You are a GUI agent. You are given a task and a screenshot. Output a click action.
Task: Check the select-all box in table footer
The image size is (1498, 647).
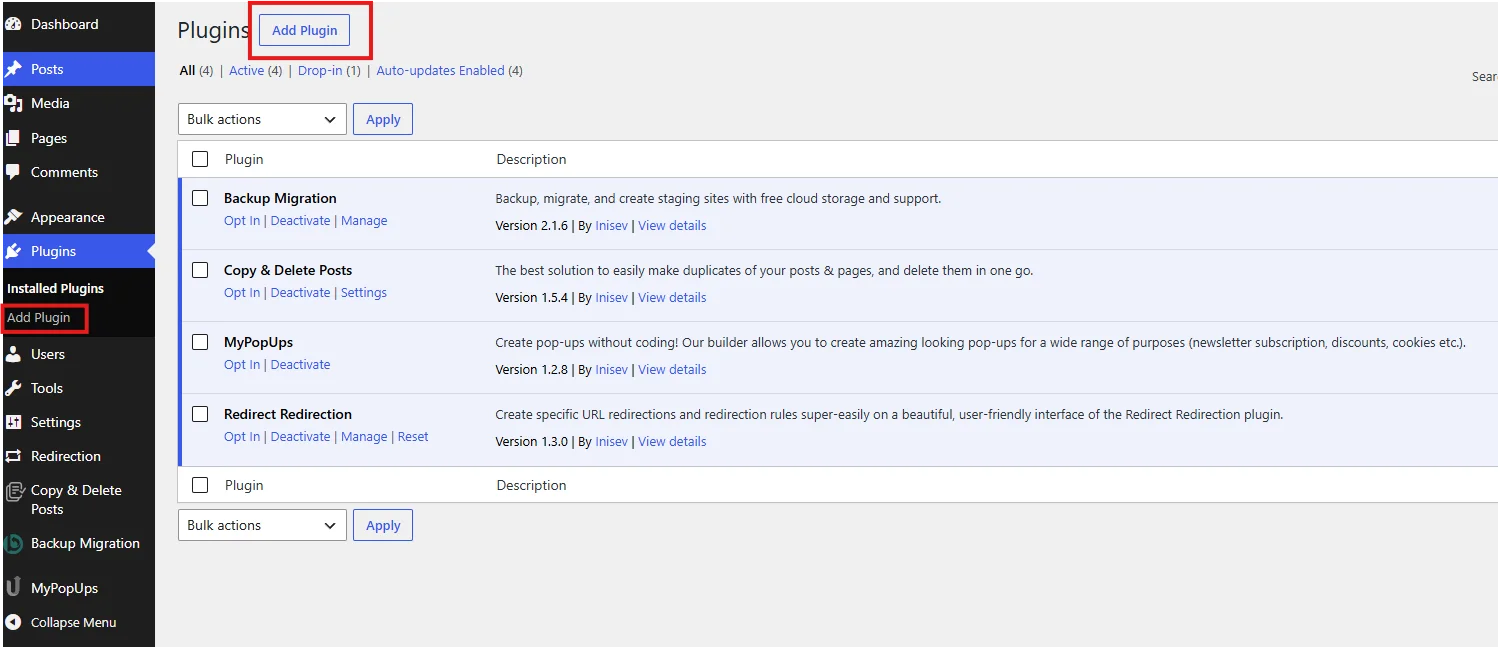click(x=200, y=485)
